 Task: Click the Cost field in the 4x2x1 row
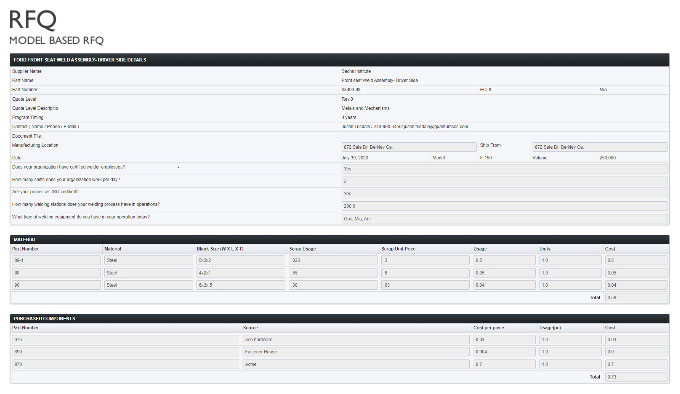(636, 273)
